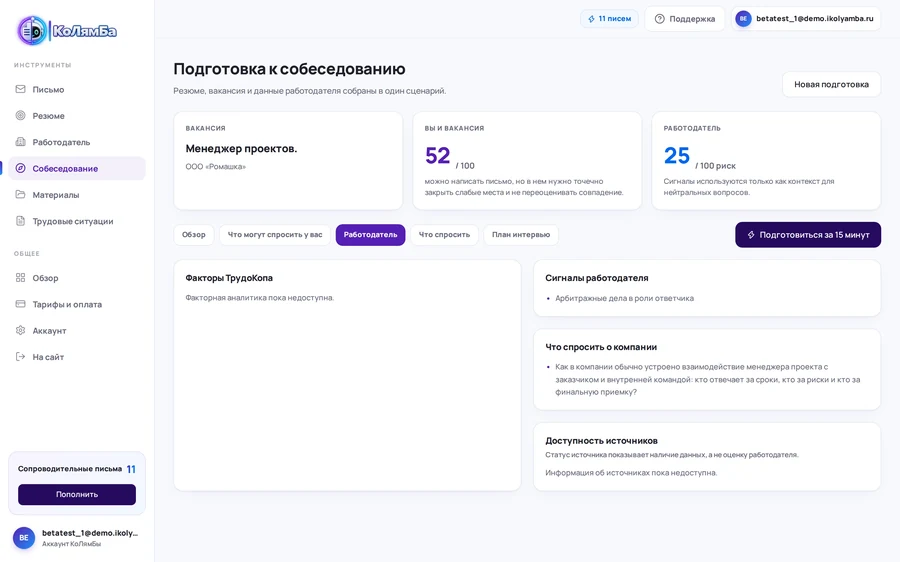Click the Доступность источников heading
This screenshot has width=900, height=562.
pyautogui.click(x=601, y=441)
